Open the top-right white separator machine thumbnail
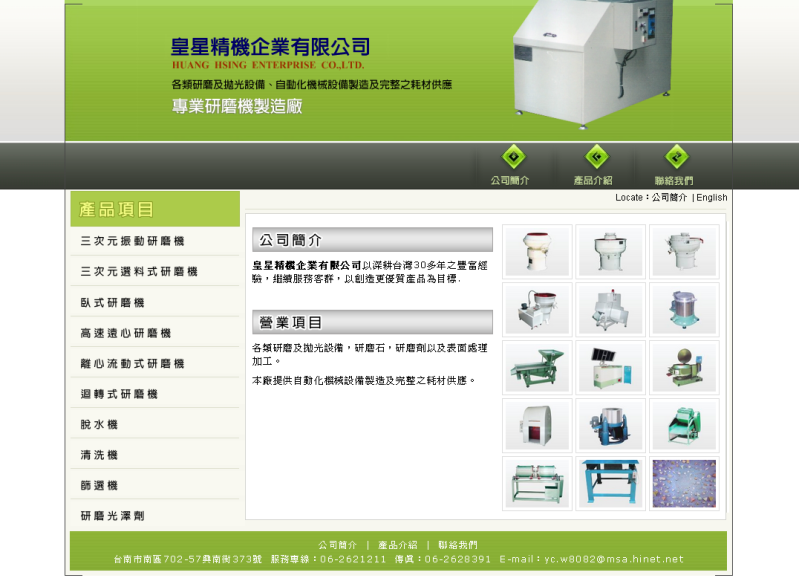This screenshot has width=799, height=578. click(684, 251)
